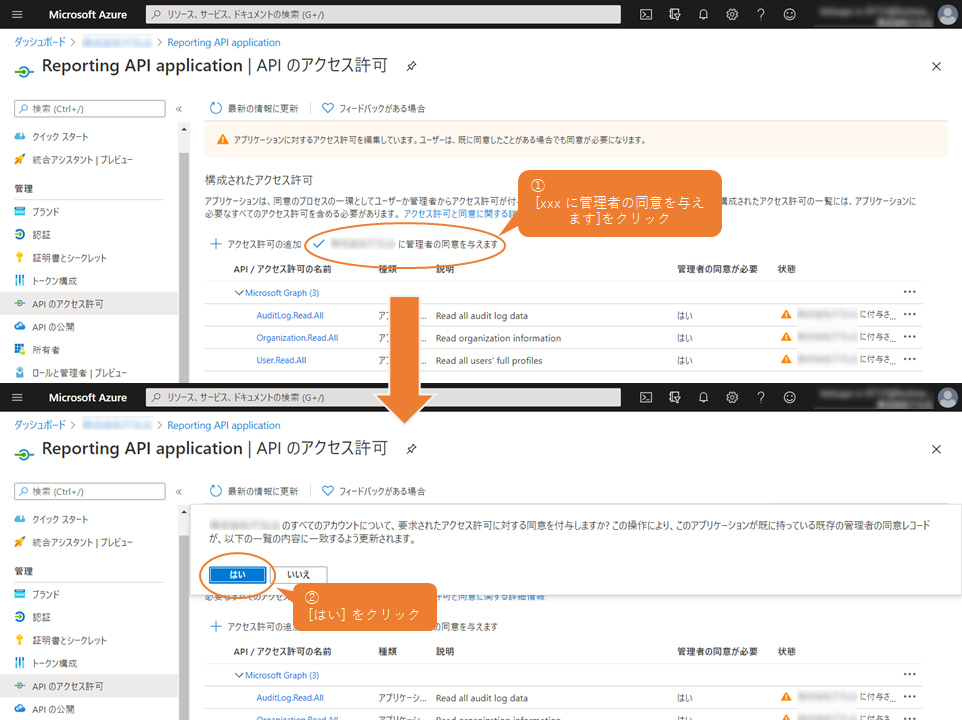
Task: Open more options for User.Read.All in upper screenshot
Action: [x=910, y=359]
